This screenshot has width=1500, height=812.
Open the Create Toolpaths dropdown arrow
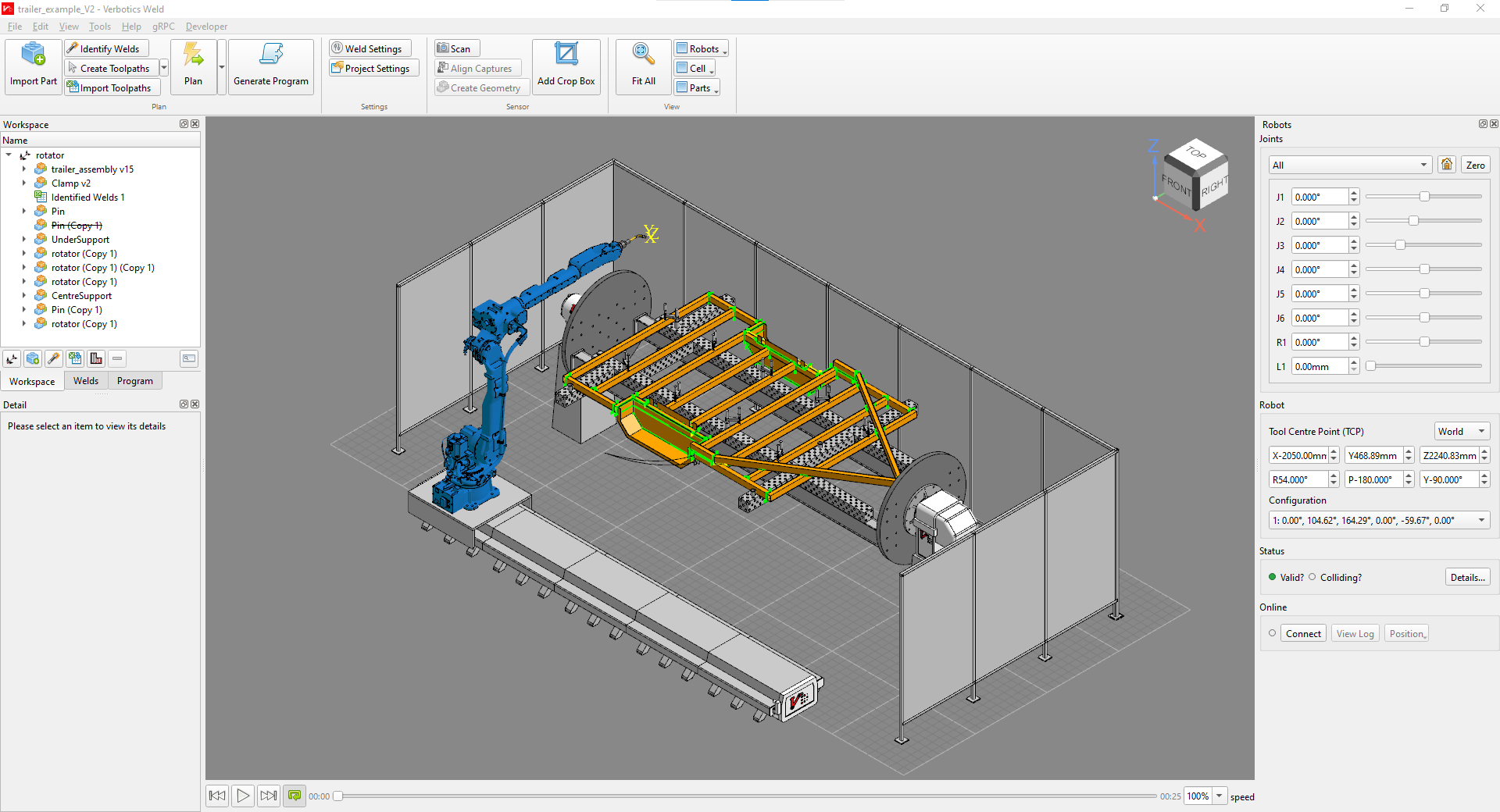click(x=164, y=68)
